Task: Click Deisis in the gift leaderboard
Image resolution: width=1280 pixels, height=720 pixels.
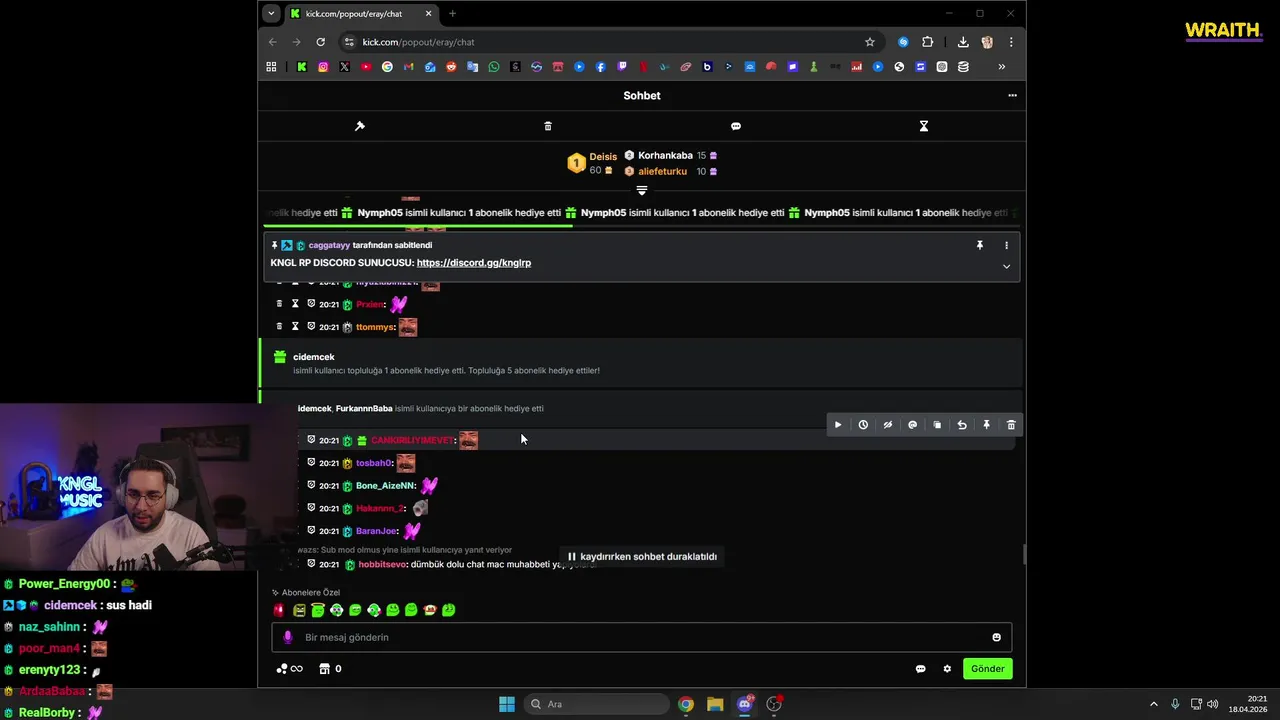Action: pyautogui.click(x=603, y=157)
